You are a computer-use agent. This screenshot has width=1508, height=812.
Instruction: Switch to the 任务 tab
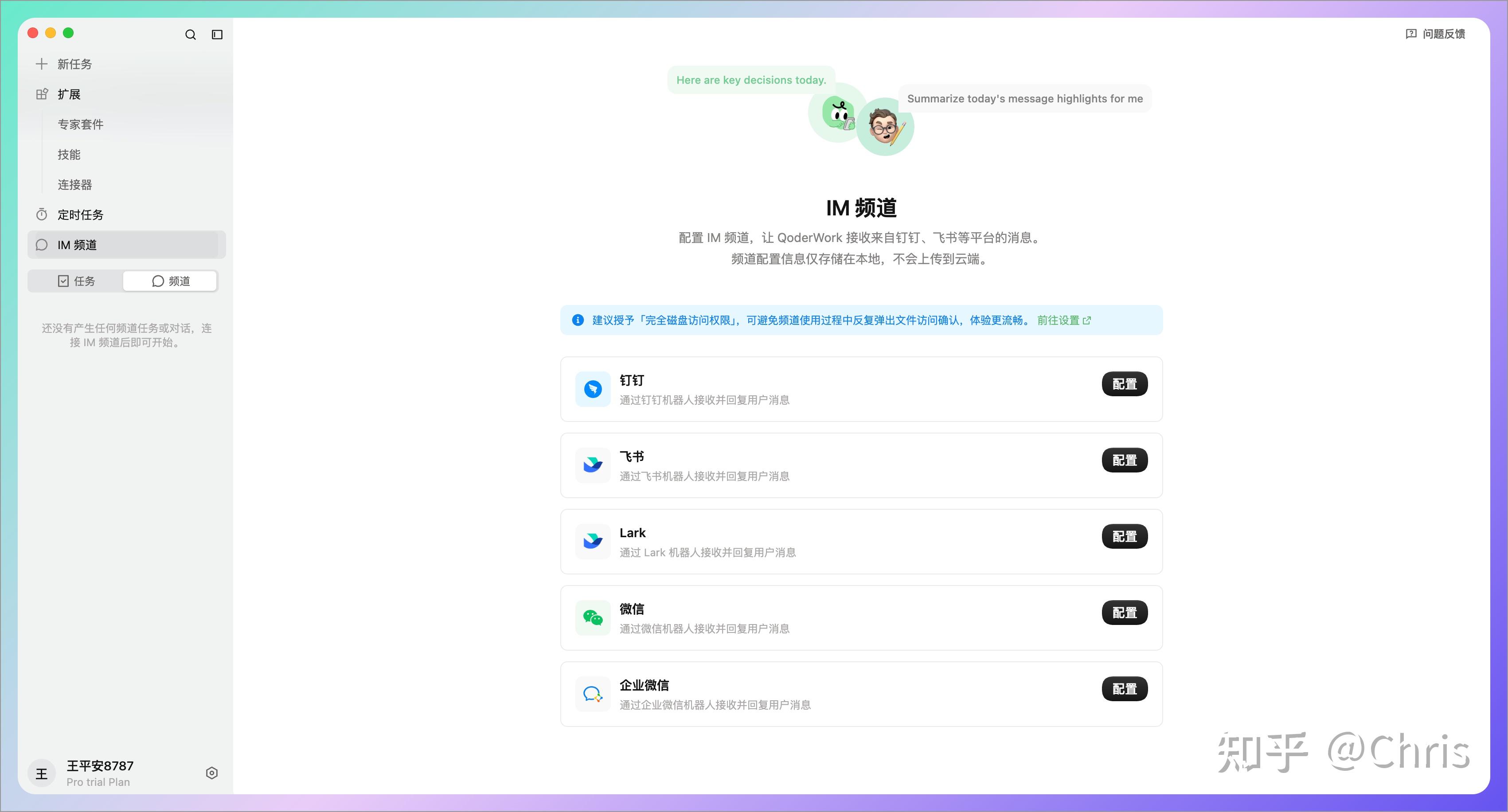pos(75,281)
